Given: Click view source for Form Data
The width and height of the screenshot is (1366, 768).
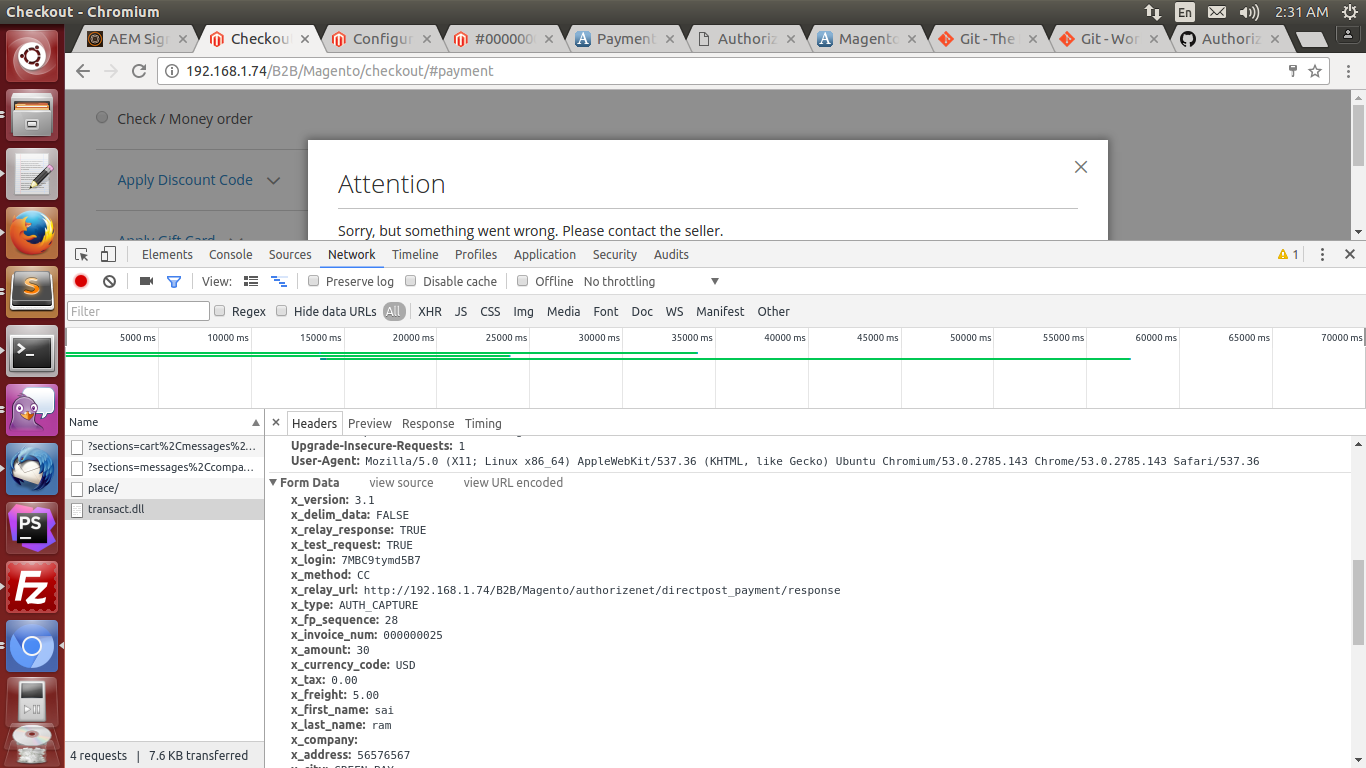Looking at the screenshot, I should coord(401,483).
